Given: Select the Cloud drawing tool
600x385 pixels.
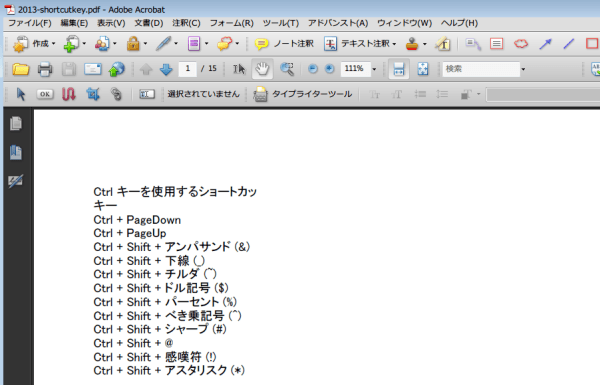Looking at the screenshot, I should coord(521,44).
